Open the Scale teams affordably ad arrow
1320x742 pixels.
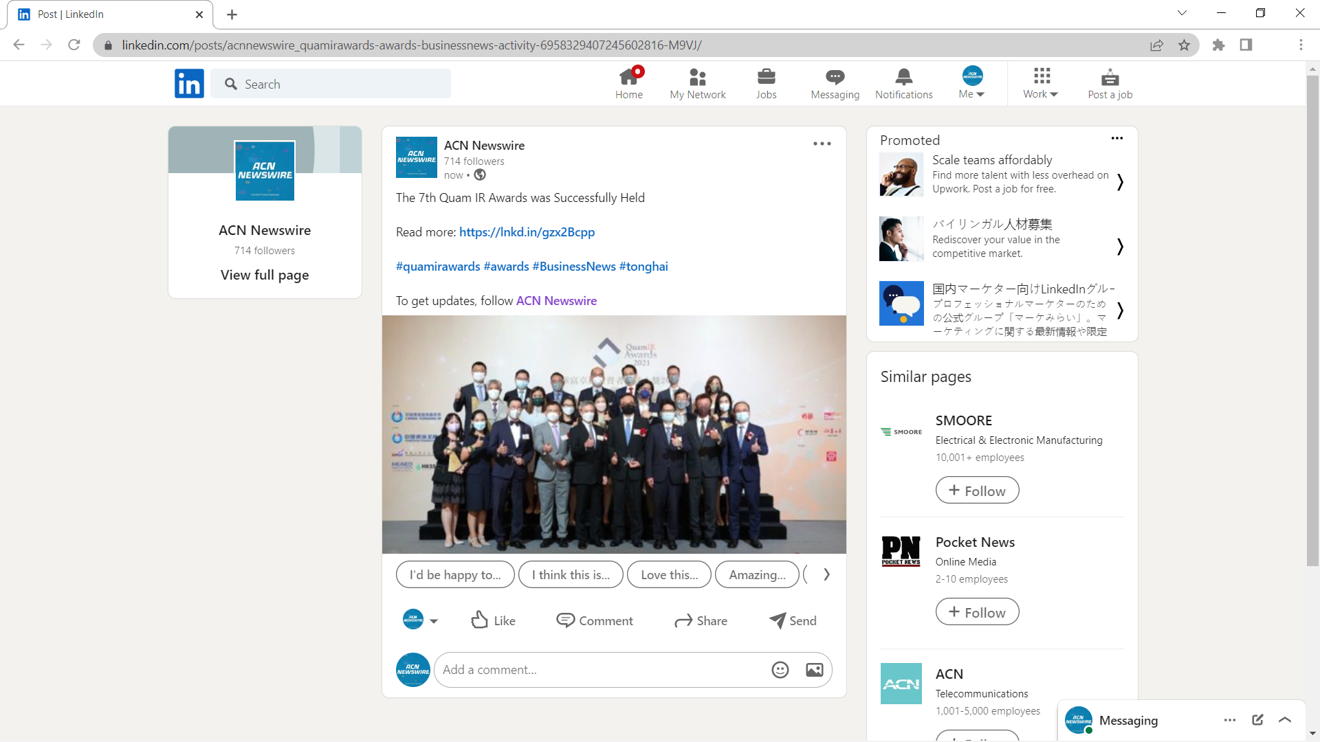click(x=1120, y=182)
